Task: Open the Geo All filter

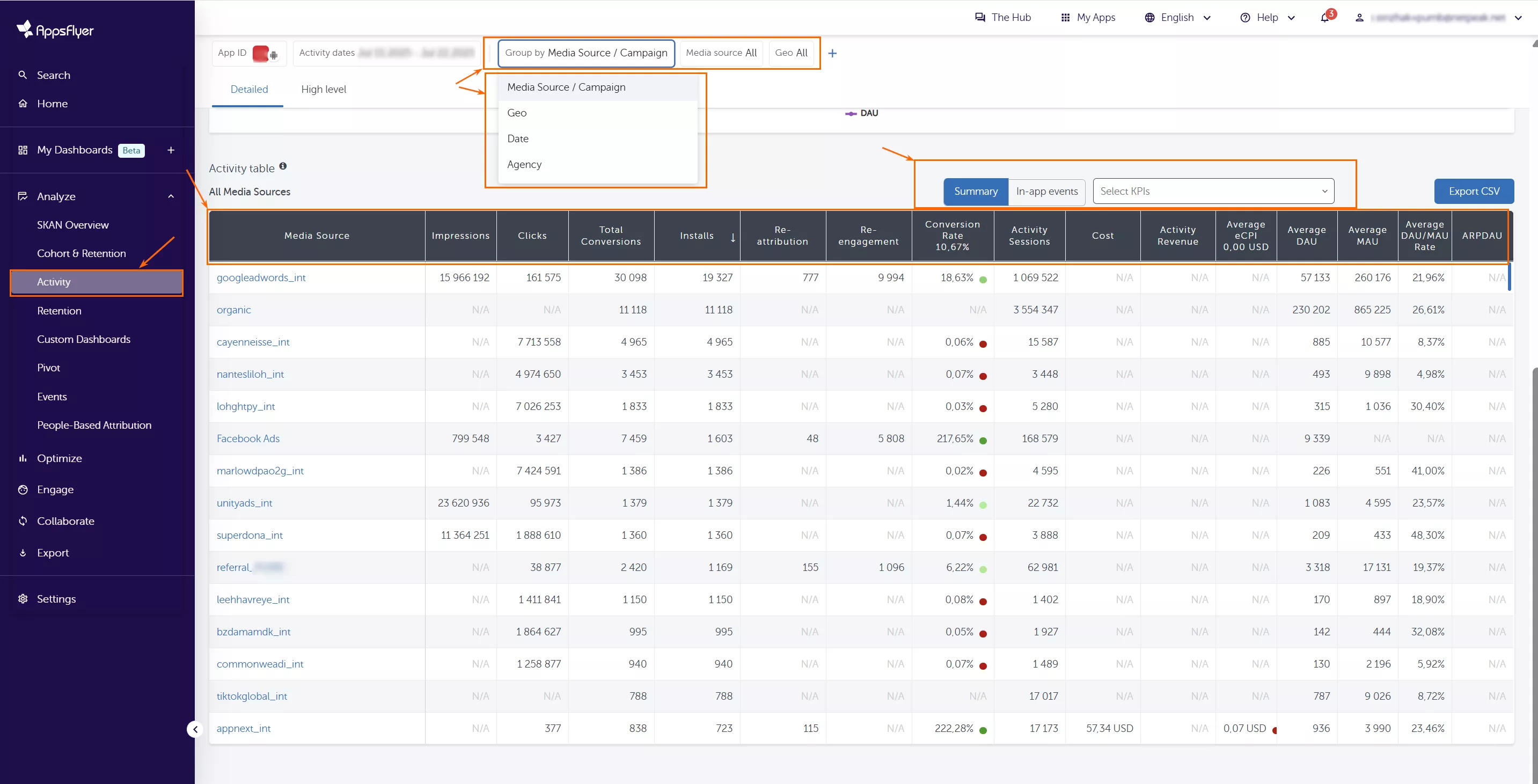Action: tap(791, 53)
